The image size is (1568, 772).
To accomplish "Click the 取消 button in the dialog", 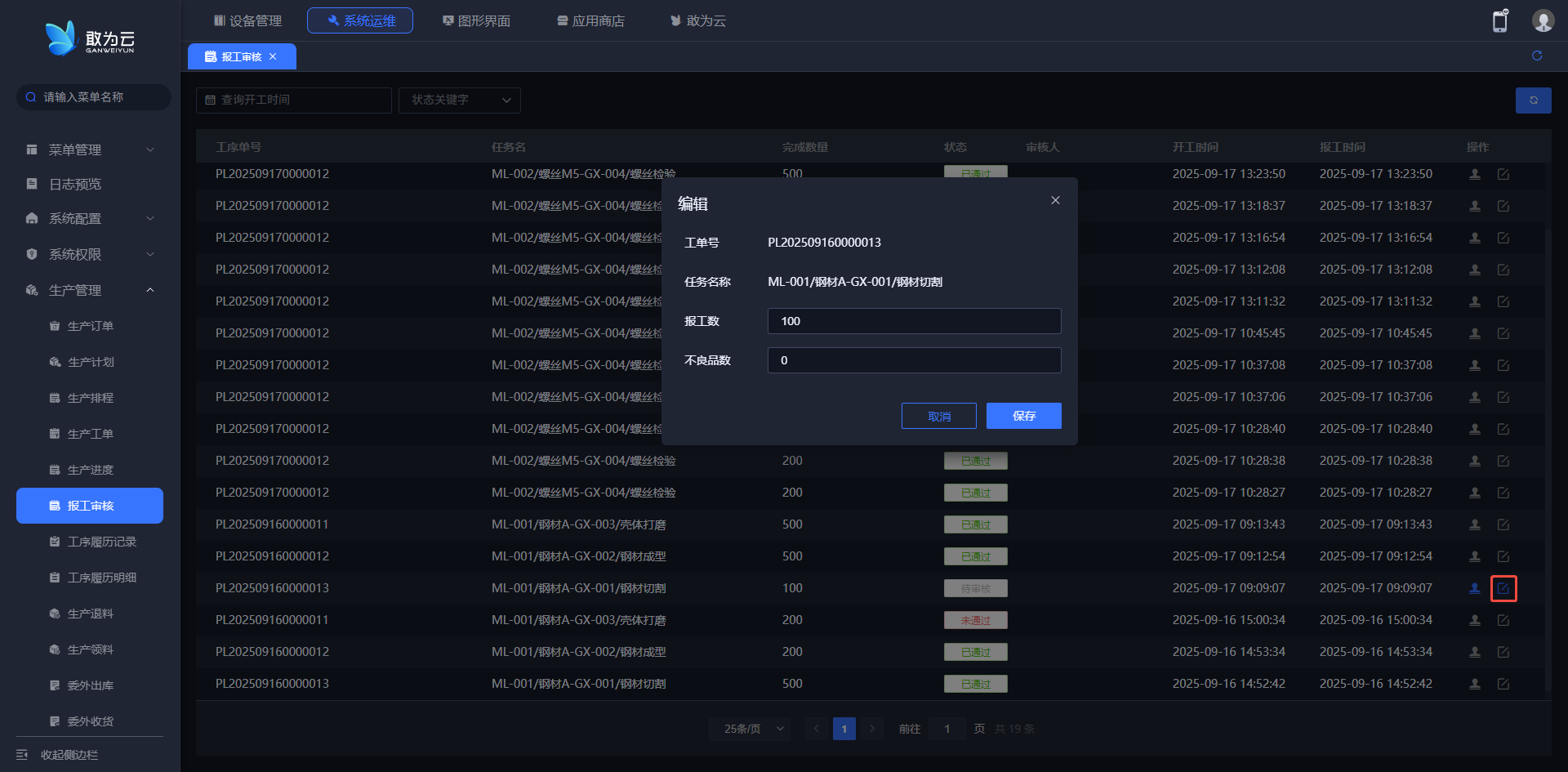I will [938, 416].
